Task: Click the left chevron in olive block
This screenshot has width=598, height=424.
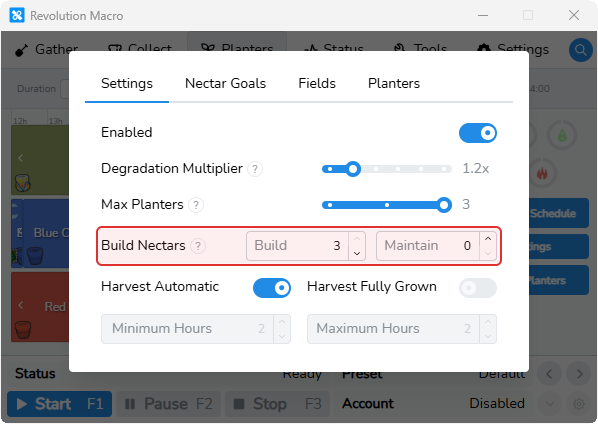Action: pyautogui.click(x=21, y=158)
